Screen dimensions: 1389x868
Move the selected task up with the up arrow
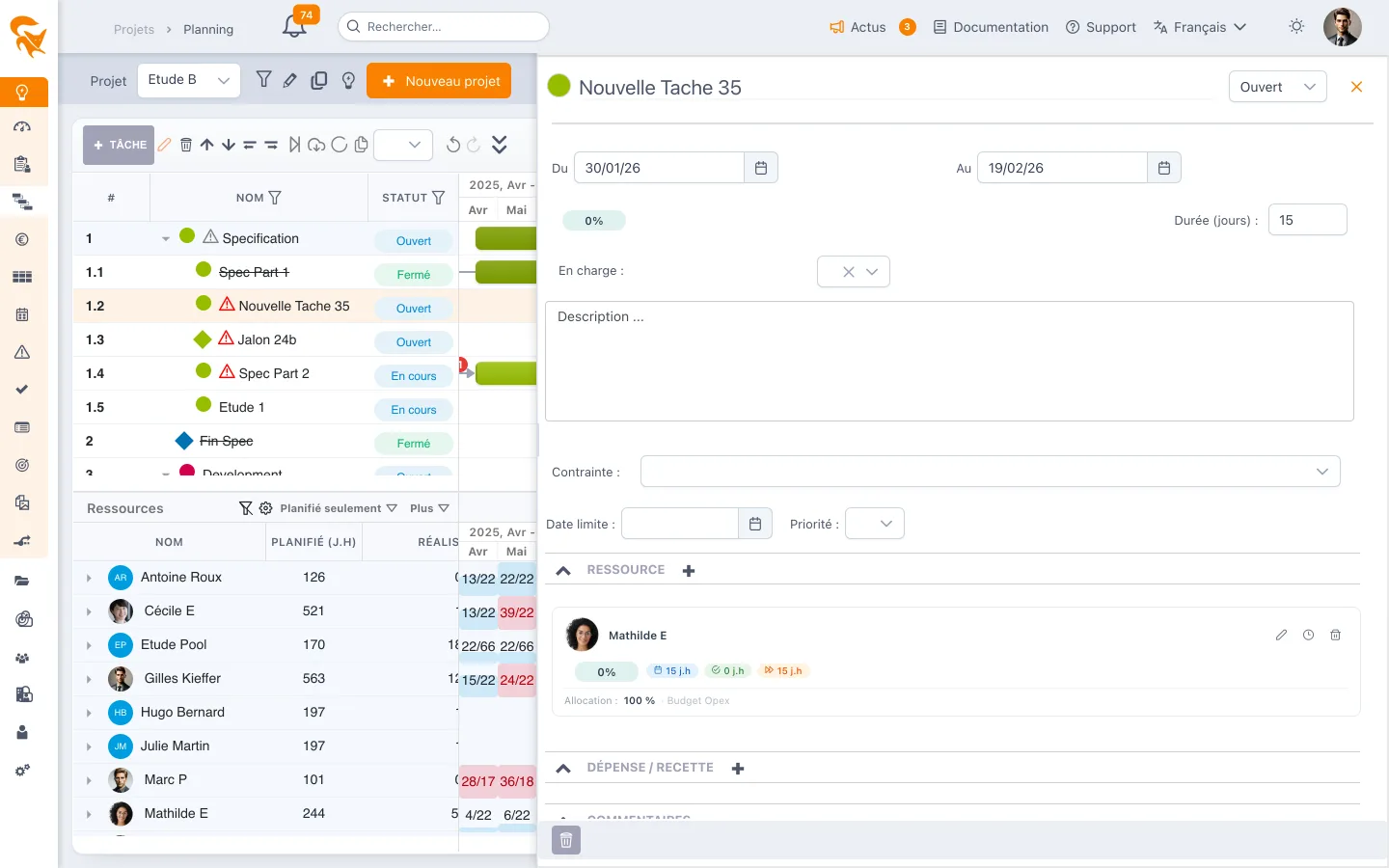point(207,145)
